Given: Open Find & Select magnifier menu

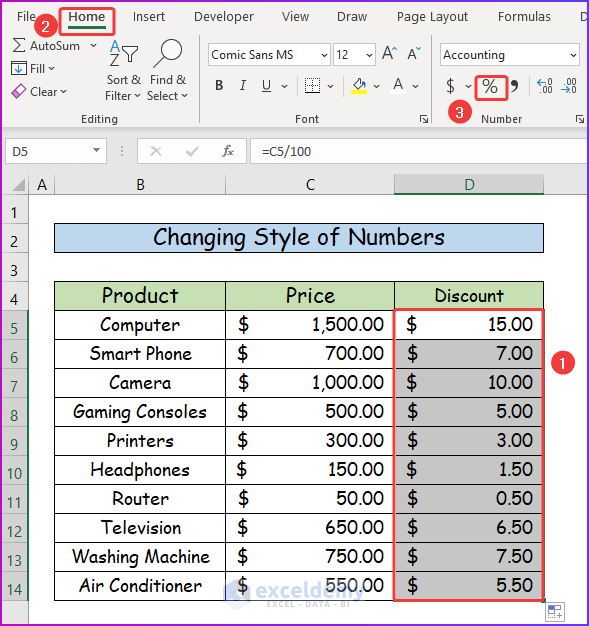Looking at the screenshot, I should pyautogui.click(x=168, y=70).
